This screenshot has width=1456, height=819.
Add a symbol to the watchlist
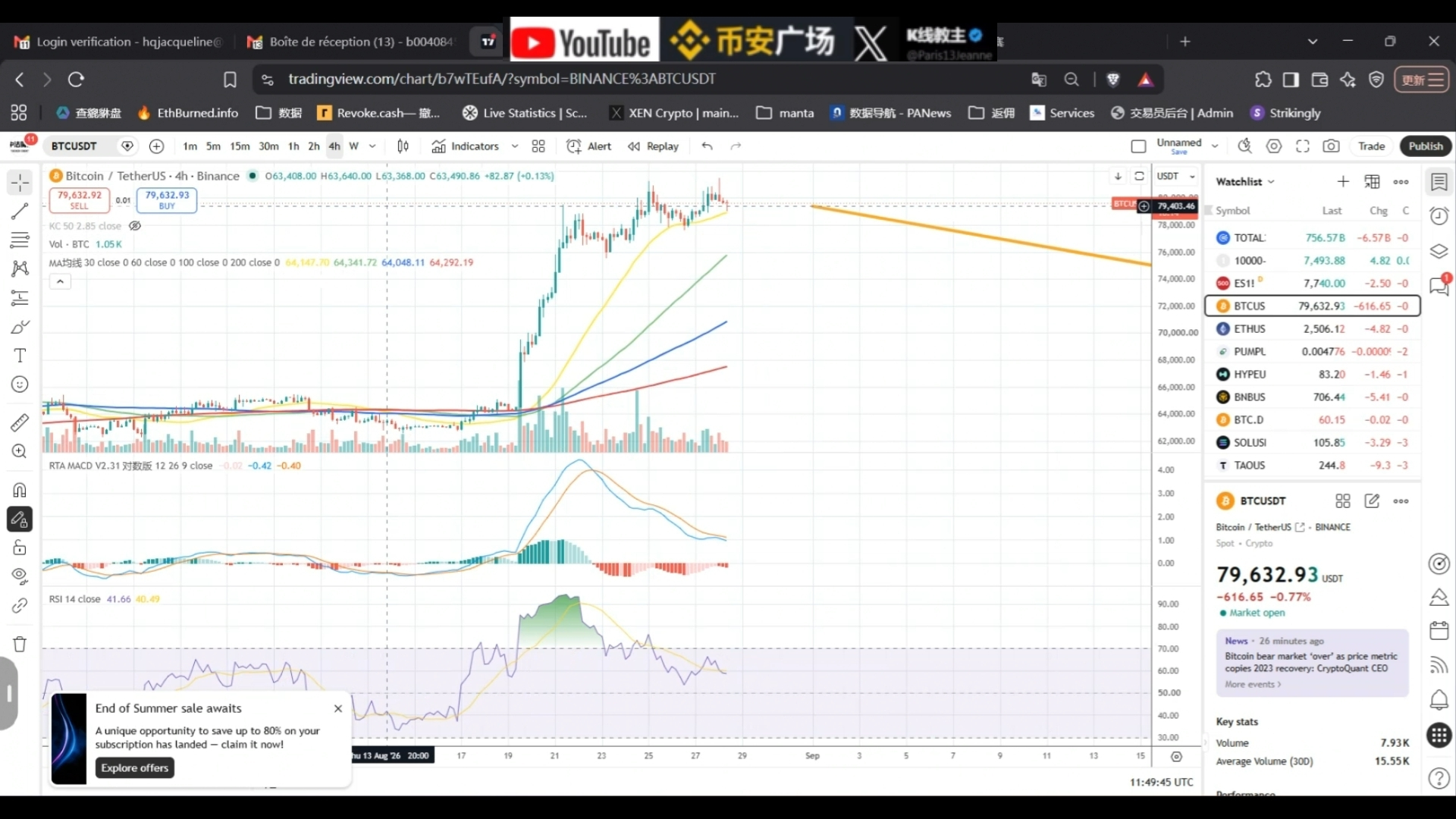click(x=1343, y=182)
